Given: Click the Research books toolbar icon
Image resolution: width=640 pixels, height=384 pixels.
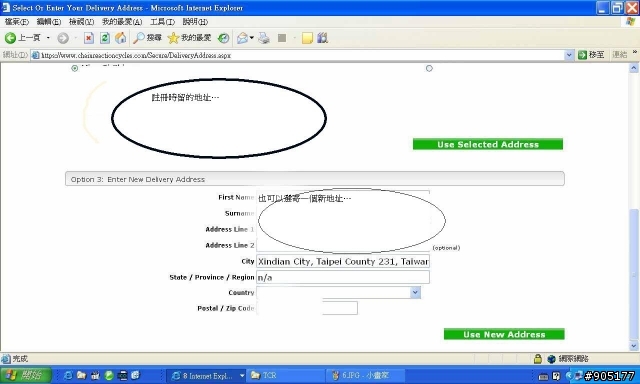Looking at the screenshot, I should (322, 38).
